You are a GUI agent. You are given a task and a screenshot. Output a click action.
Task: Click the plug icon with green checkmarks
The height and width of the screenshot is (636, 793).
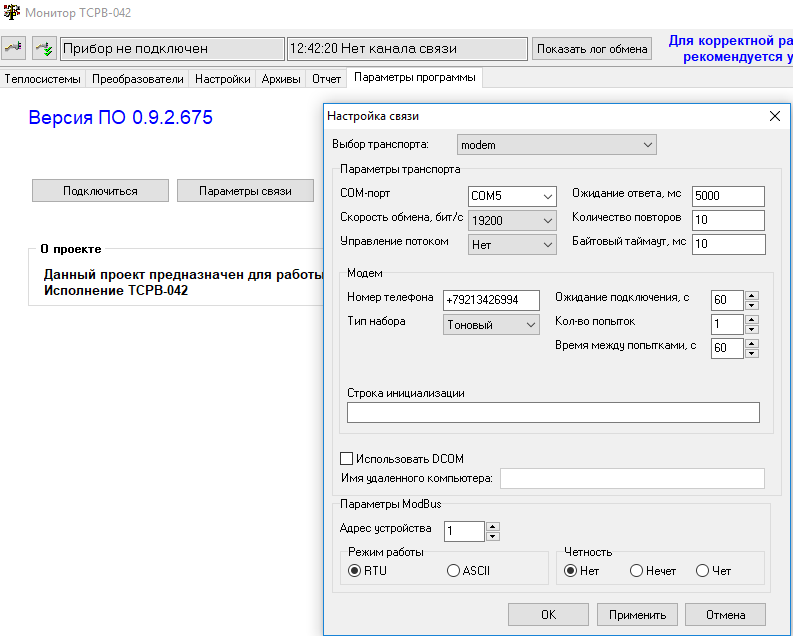point(44,48)
